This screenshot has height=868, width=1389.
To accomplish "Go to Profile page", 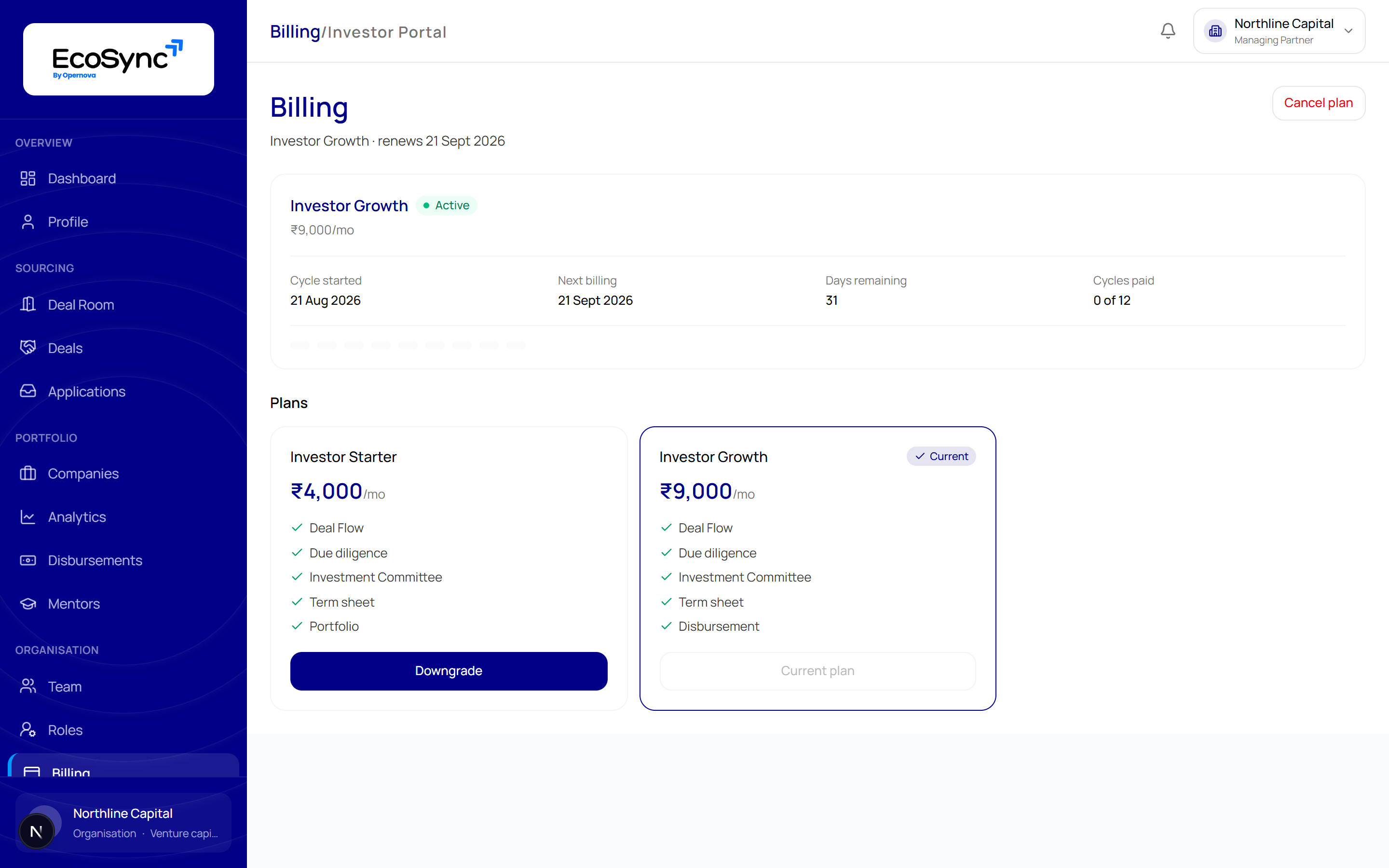I will [x=123, y=222].
